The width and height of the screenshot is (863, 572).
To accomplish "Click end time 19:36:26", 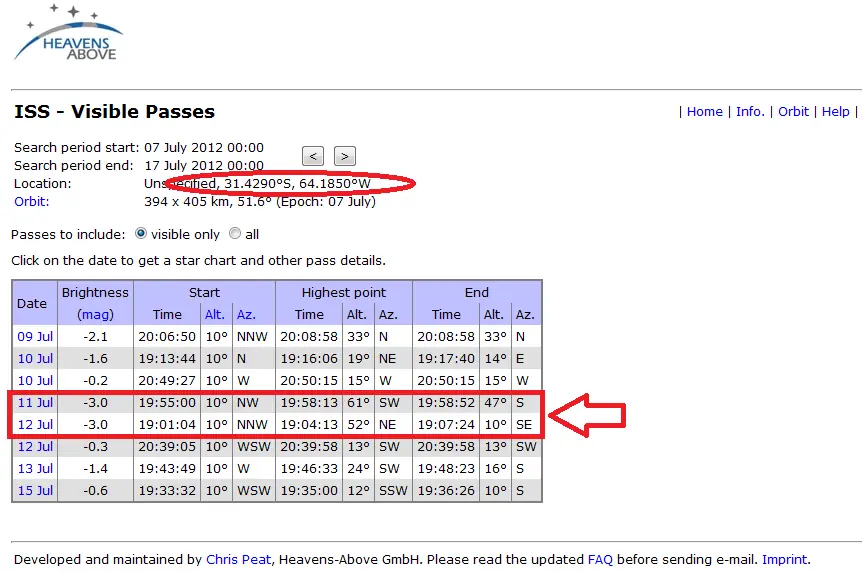I will click(x=446, y=491).
